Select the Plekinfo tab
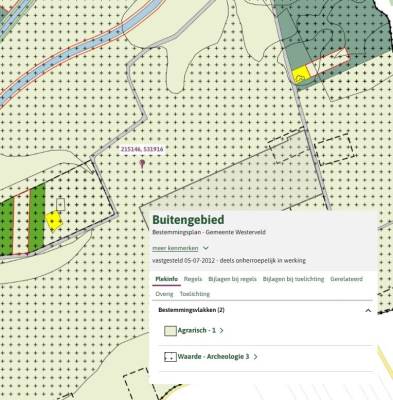Image resolution: width=393 pixels, height=400 pixels. 167,279
